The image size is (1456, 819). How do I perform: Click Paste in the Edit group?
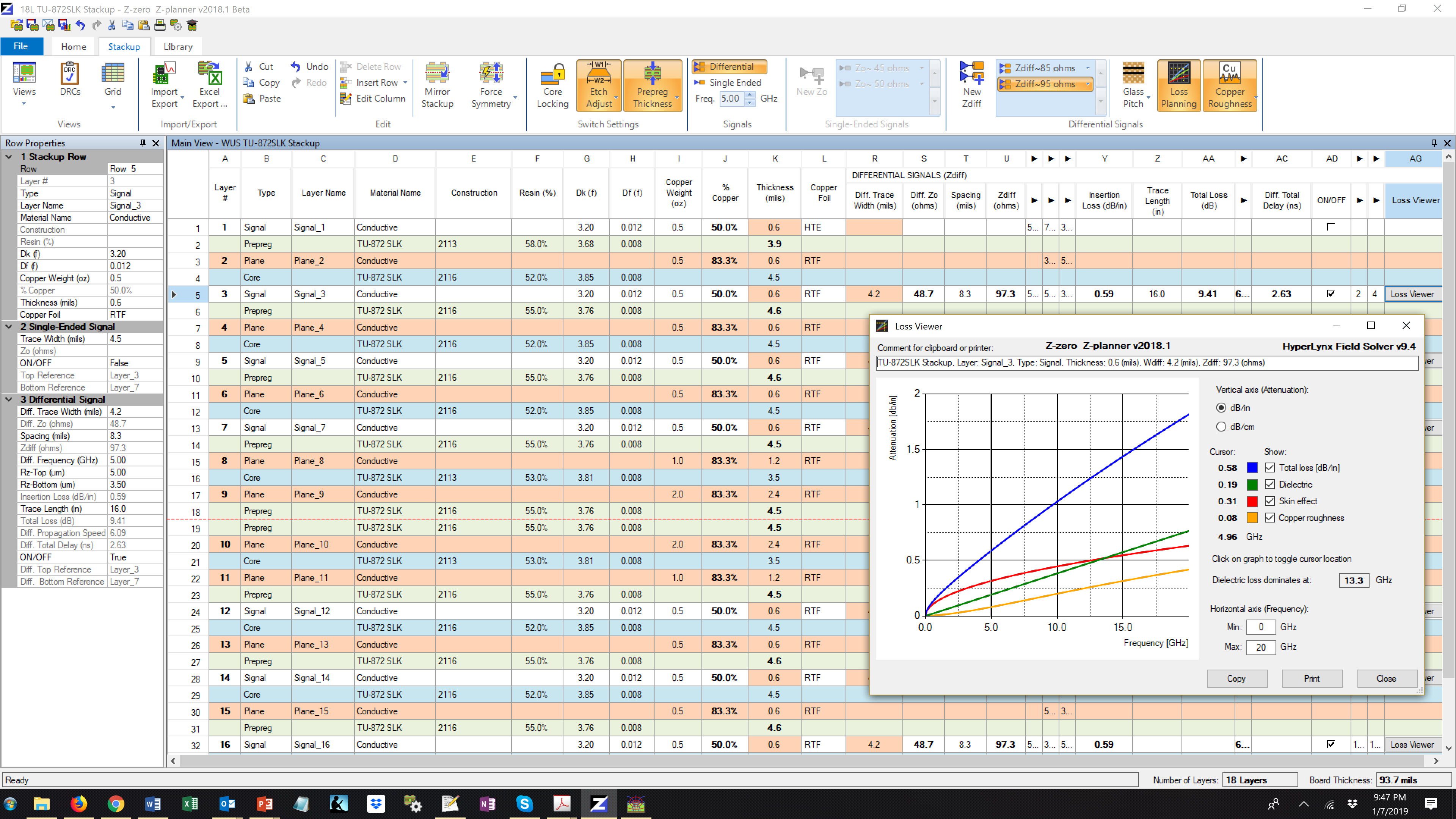click(262, 98)
